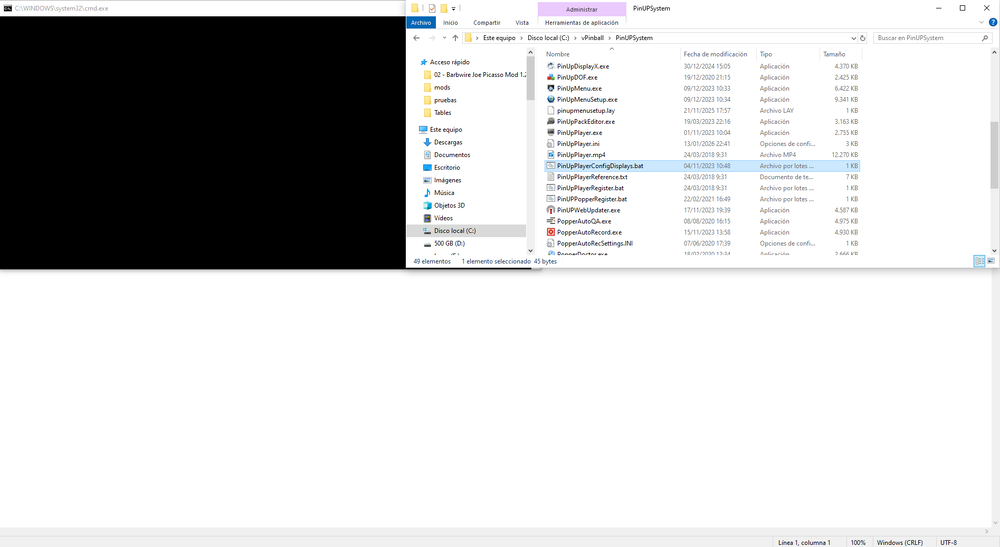1000x547 pixels.
Task: Click the cmd.exe window title bar
Action: [203, 8]
